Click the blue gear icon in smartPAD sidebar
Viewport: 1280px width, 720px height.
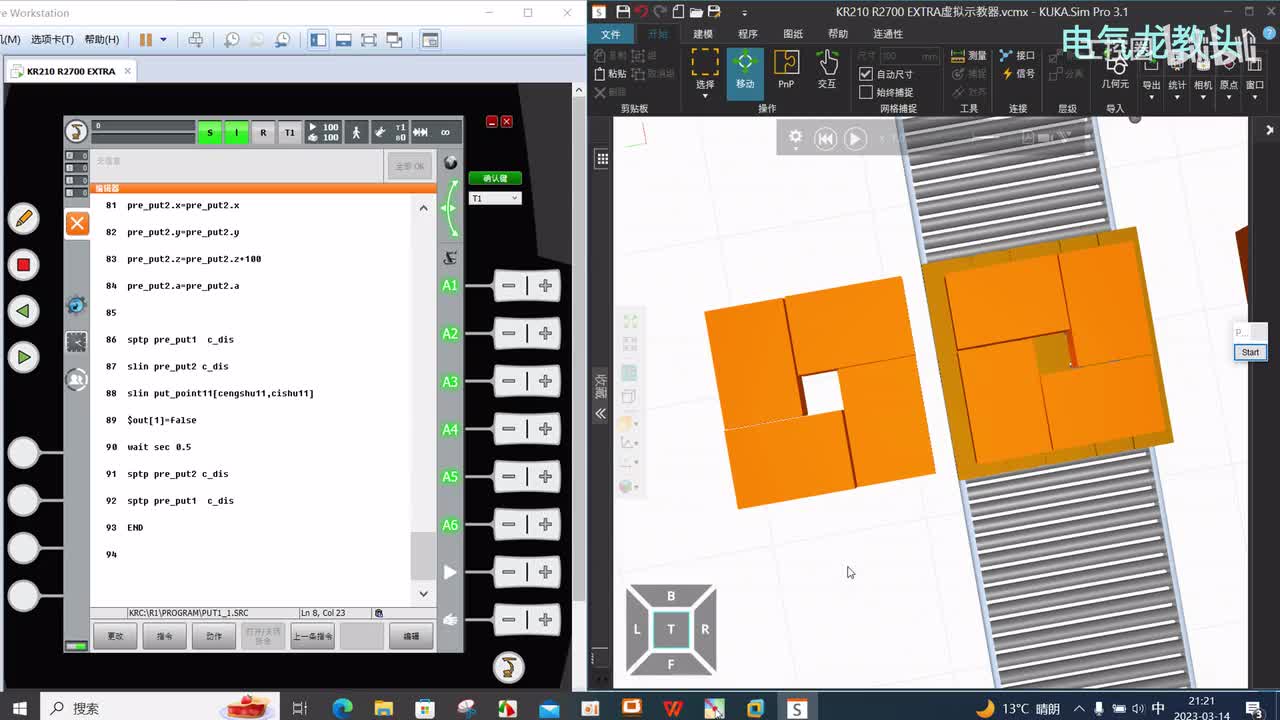pos(76,305)
